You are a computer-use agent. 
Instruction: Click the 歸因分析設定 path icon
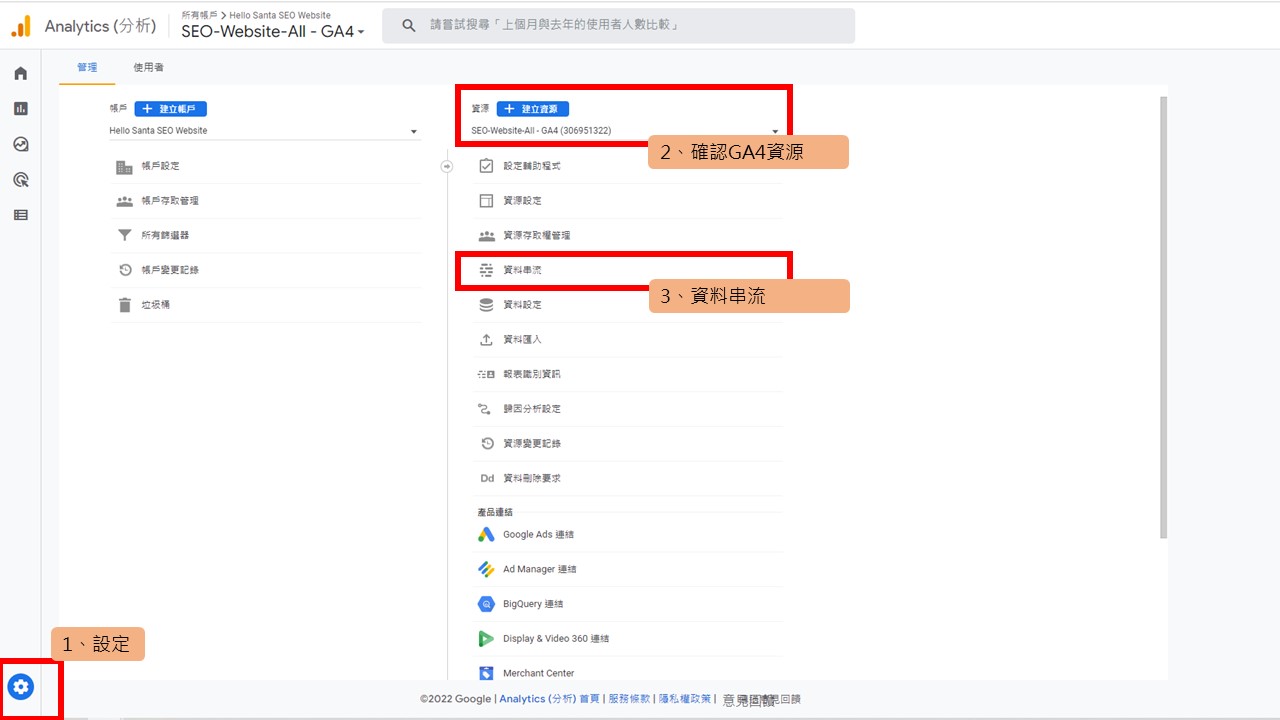[x=486, y=409]
